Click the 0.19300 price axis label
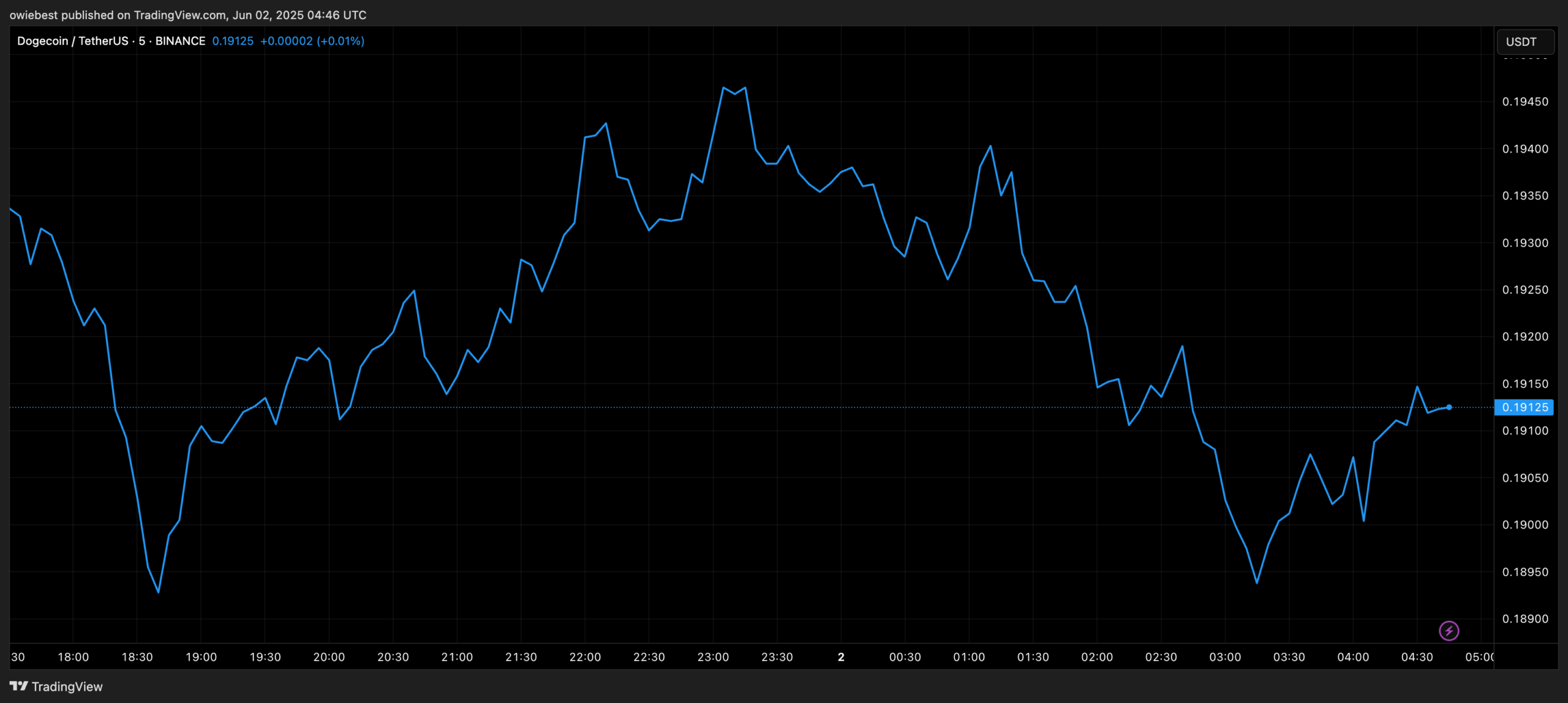This screenshot has height=703, width=1568. tap(1525, 243)
